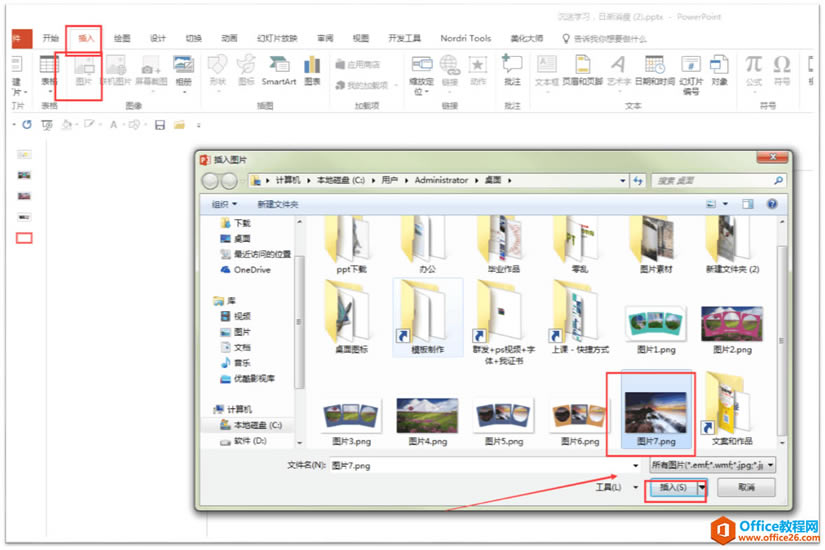
Task: Click the 缩放定位 zoom icon
Action: point(421,75)
